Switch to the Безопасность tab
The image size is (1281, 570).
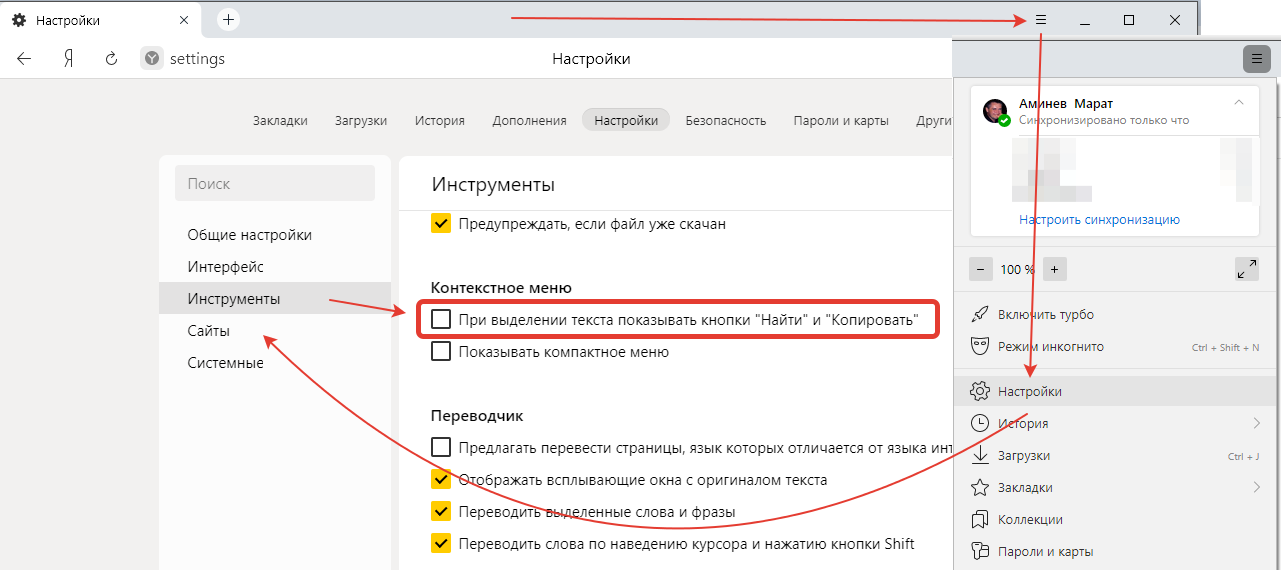(726, 120)
